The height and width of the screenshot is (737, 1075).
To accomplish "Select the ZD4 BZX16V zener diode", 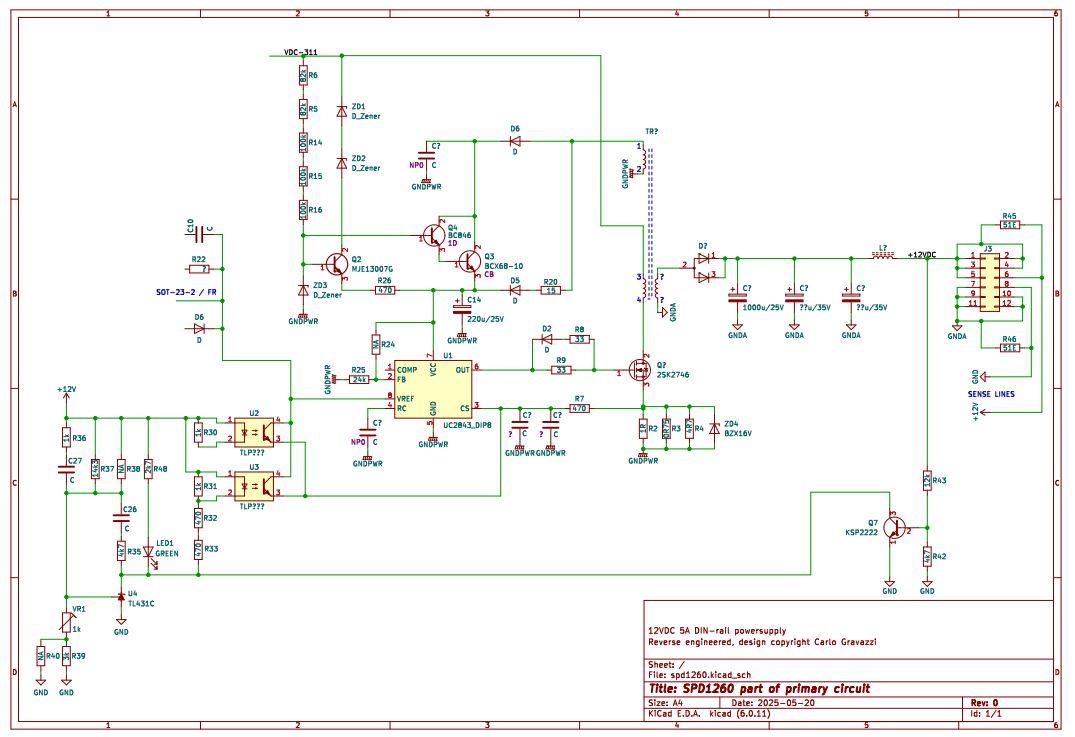I will (x=714, y=428).
